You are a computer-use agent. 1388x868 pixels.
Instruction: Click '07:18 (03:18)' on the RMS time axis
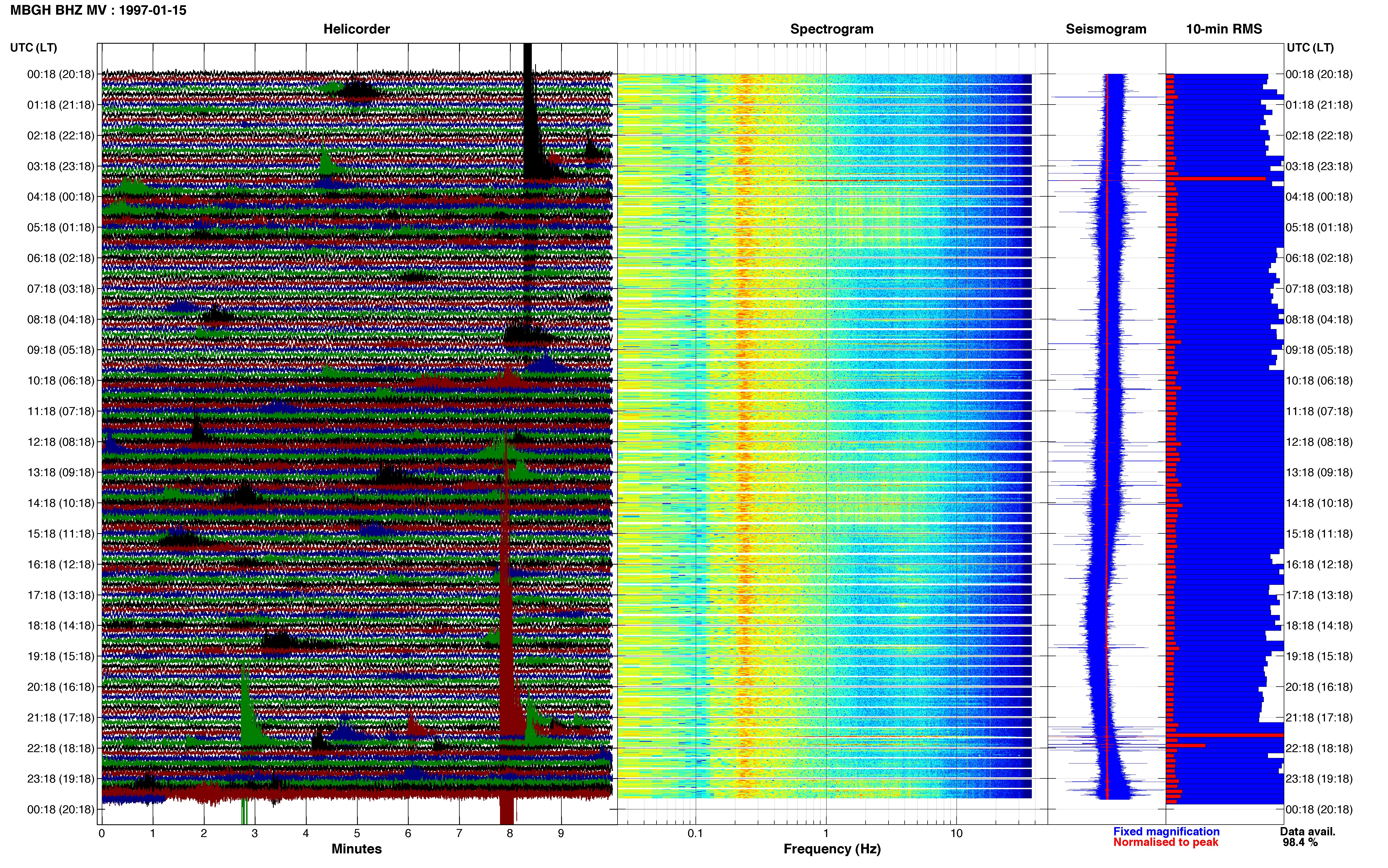1319,289
